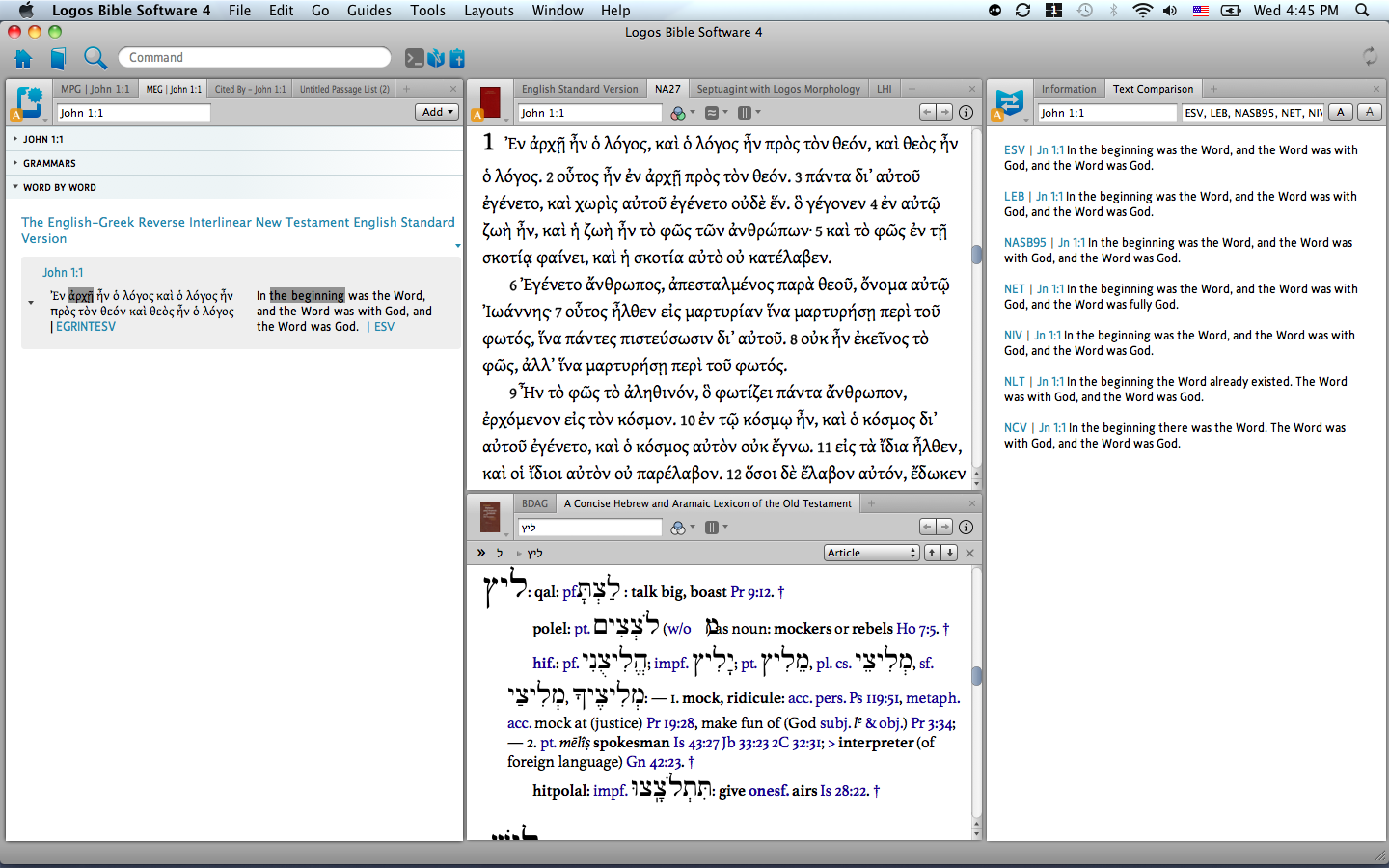Click the Exegetical Guide John 1:1 reference box
The height and width of the screenshot is (868, 1389).
[133, 113]
